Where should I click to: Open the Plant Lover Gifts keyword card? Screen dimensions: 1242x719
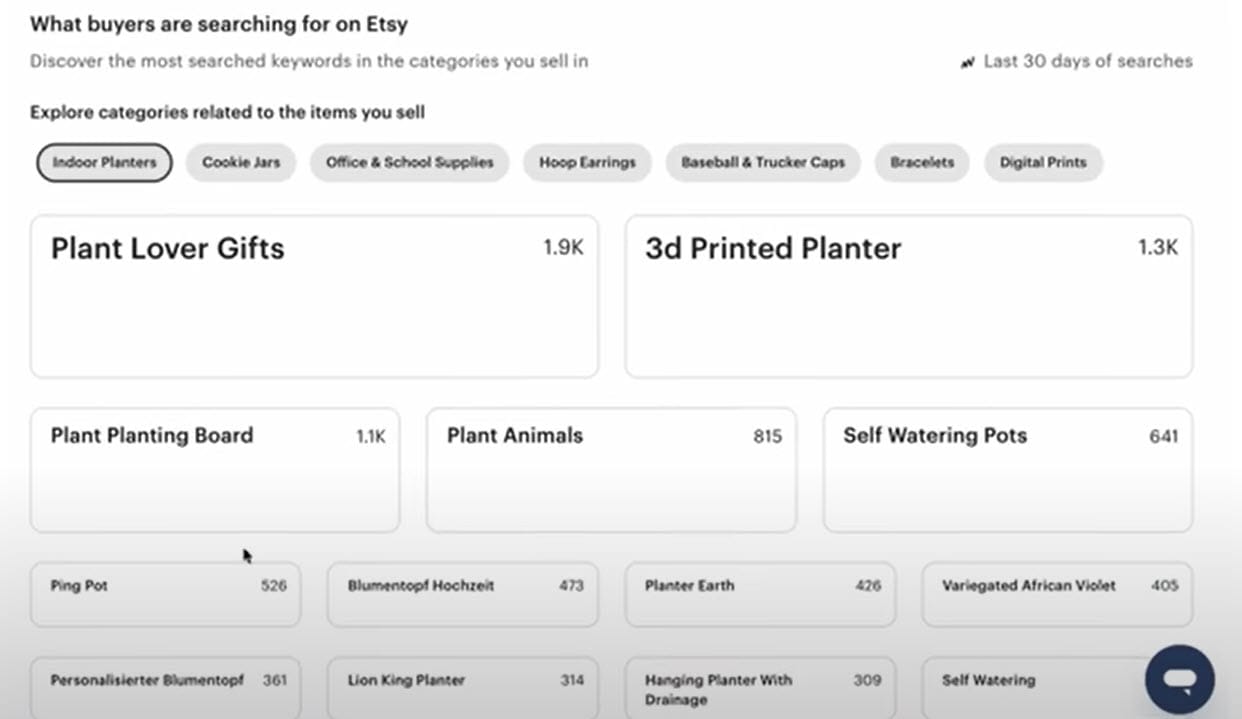314,296
